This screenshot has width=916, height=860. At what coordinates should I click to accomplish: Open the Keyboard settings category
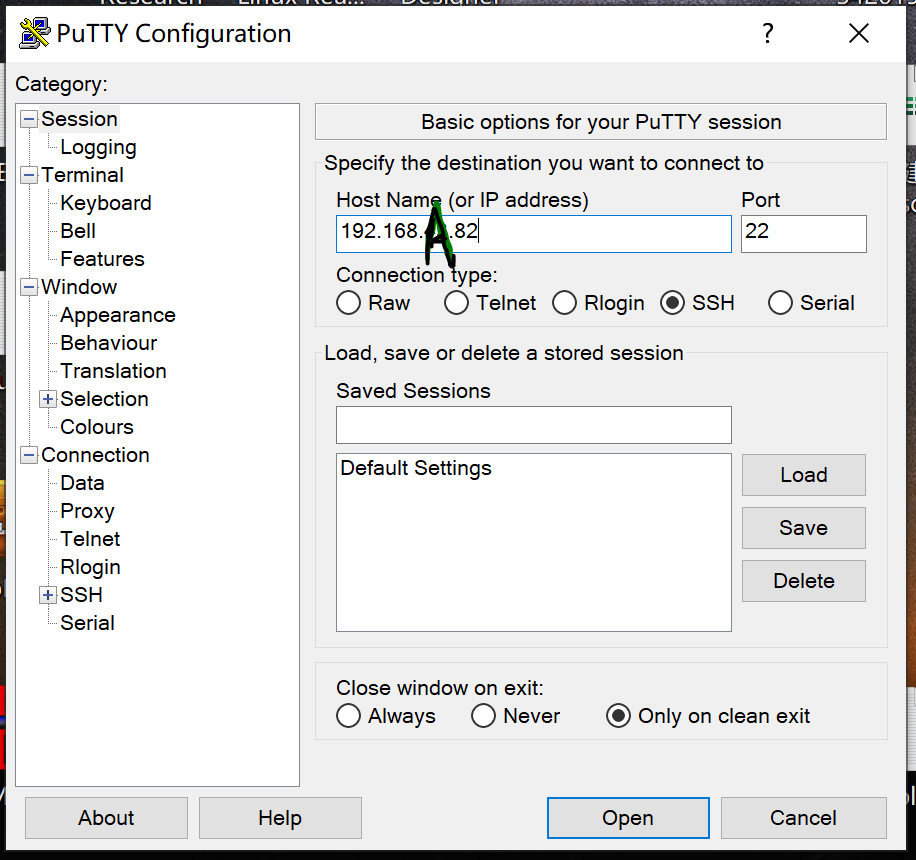[106, 203]
